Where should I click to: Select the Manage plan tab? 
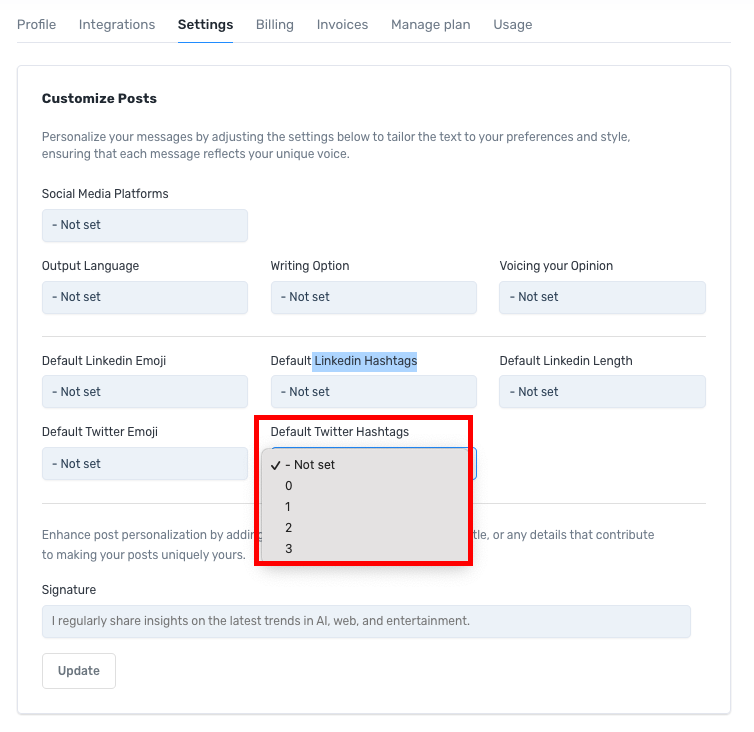[x=430, y=24]
